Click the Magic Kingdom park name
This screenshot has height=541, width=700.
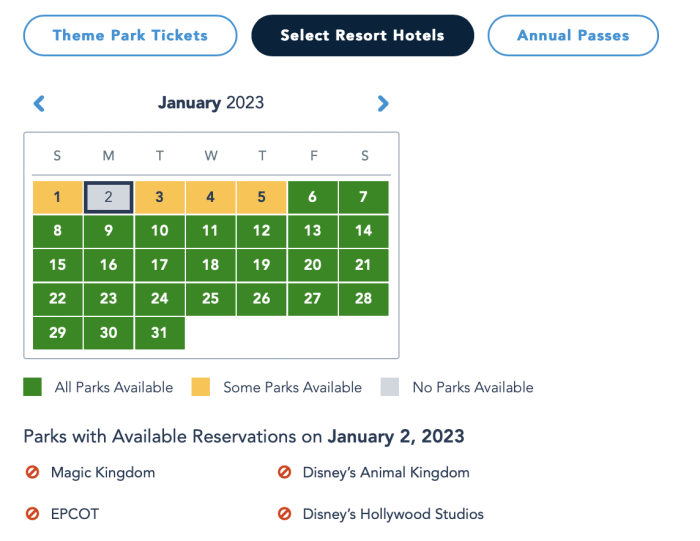tap(103, 473)
